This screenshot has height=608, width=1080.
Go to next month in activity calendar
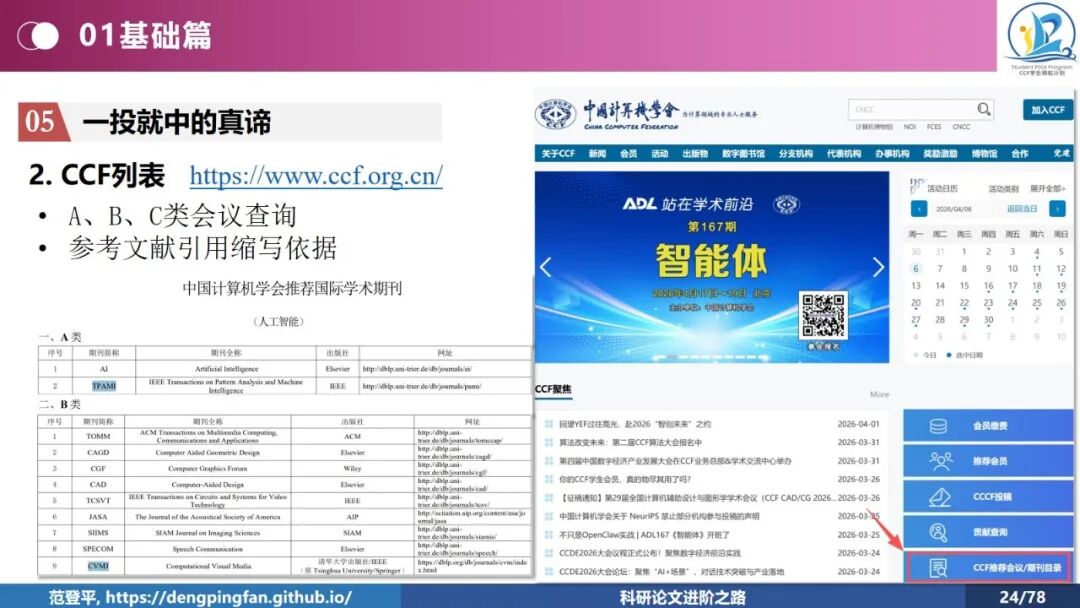tap(1057, 209)
